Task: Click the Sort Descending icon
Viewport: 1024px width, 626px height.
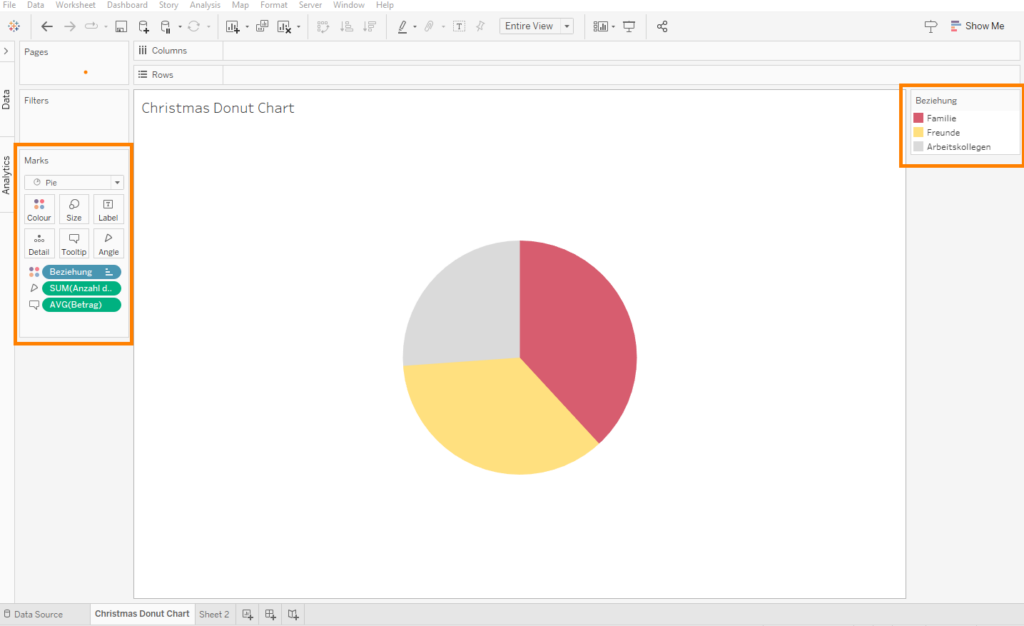Action: [x=370, y=26]
